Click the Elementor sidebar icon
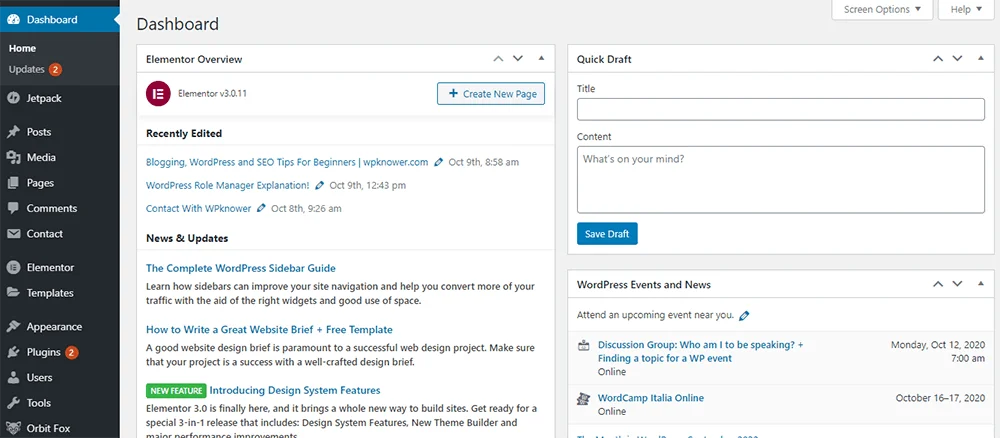The image size is (1000, 438). click(x=13, y=268)
